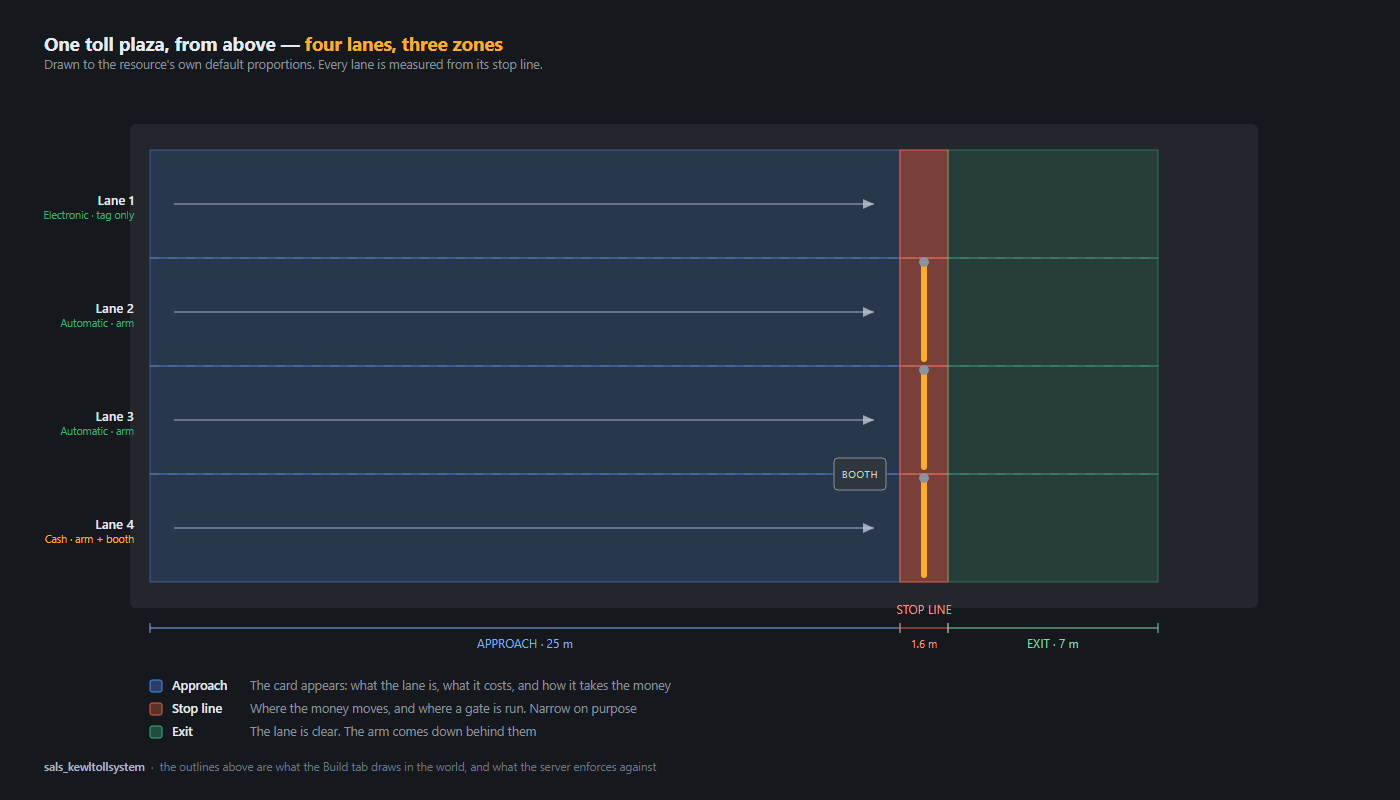Click the gray pivot dot atop Lane 2's gate arm
The image size is (1400, 800).
point(924,262)
